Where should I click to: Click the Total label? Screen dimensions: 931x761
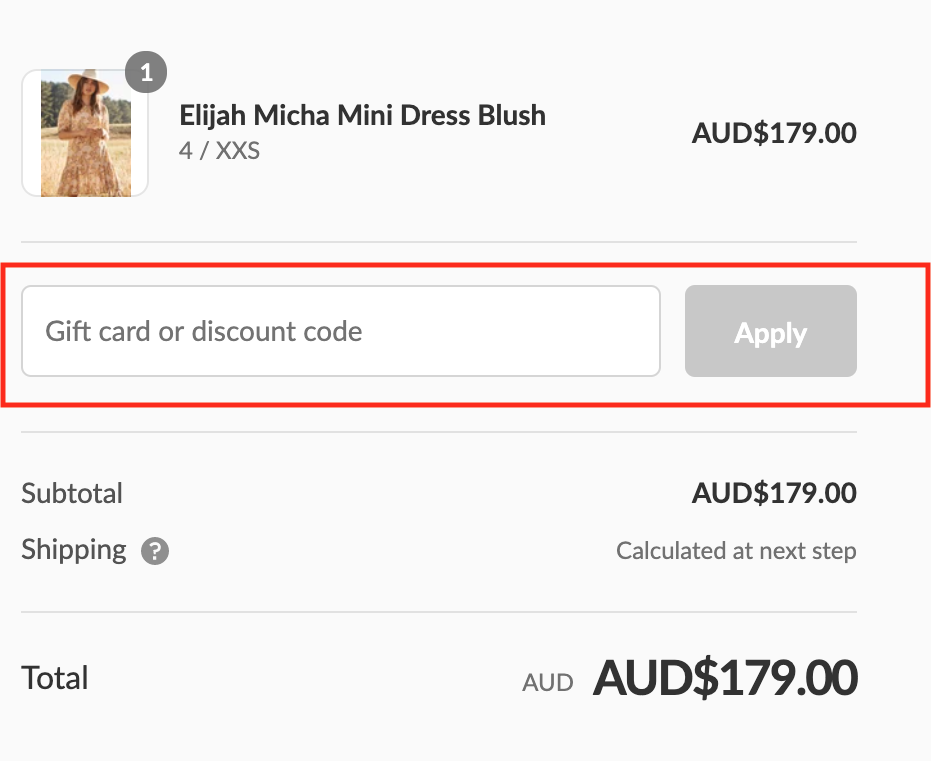55,678
